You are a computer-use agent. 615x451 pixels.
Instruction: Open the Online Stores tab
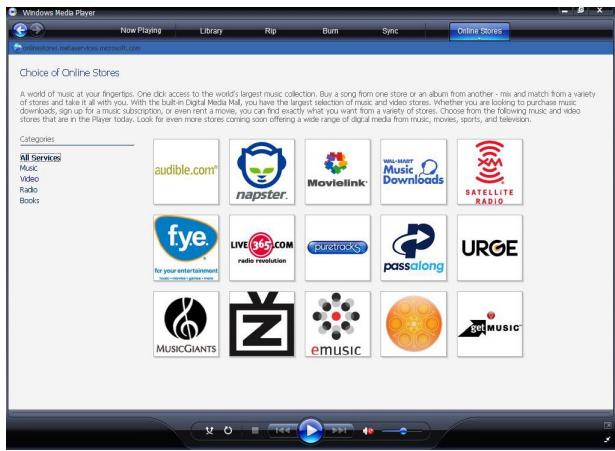pos(479,31)
